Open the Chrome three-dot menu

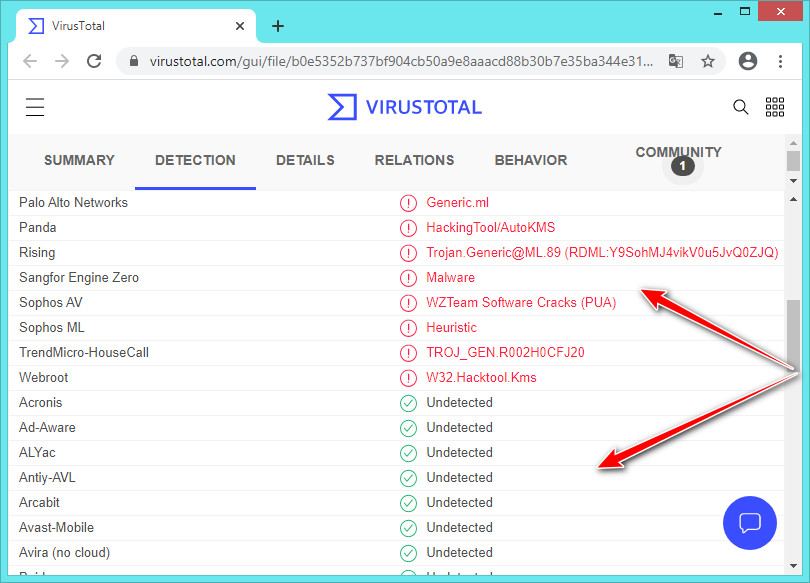click(x=780, y=61)
